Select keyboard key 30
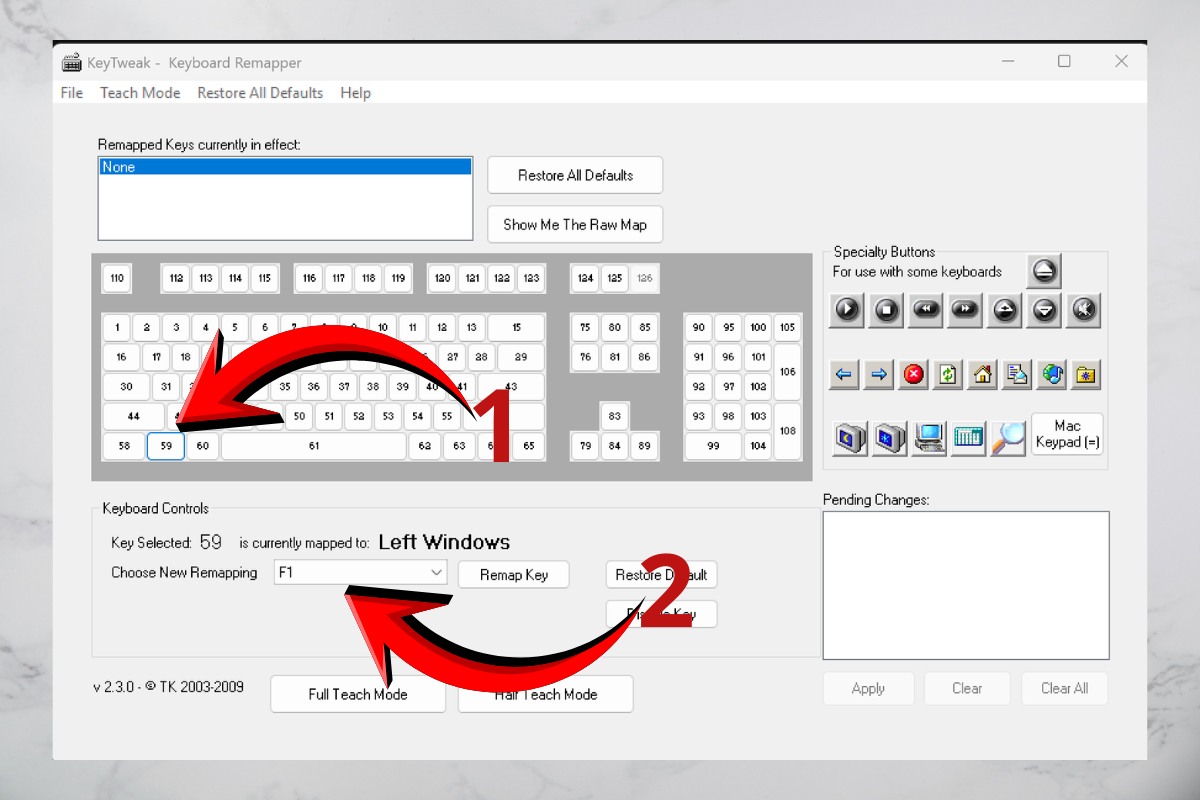The height and width of the screenshot is (800, 1200). (126, 386)
